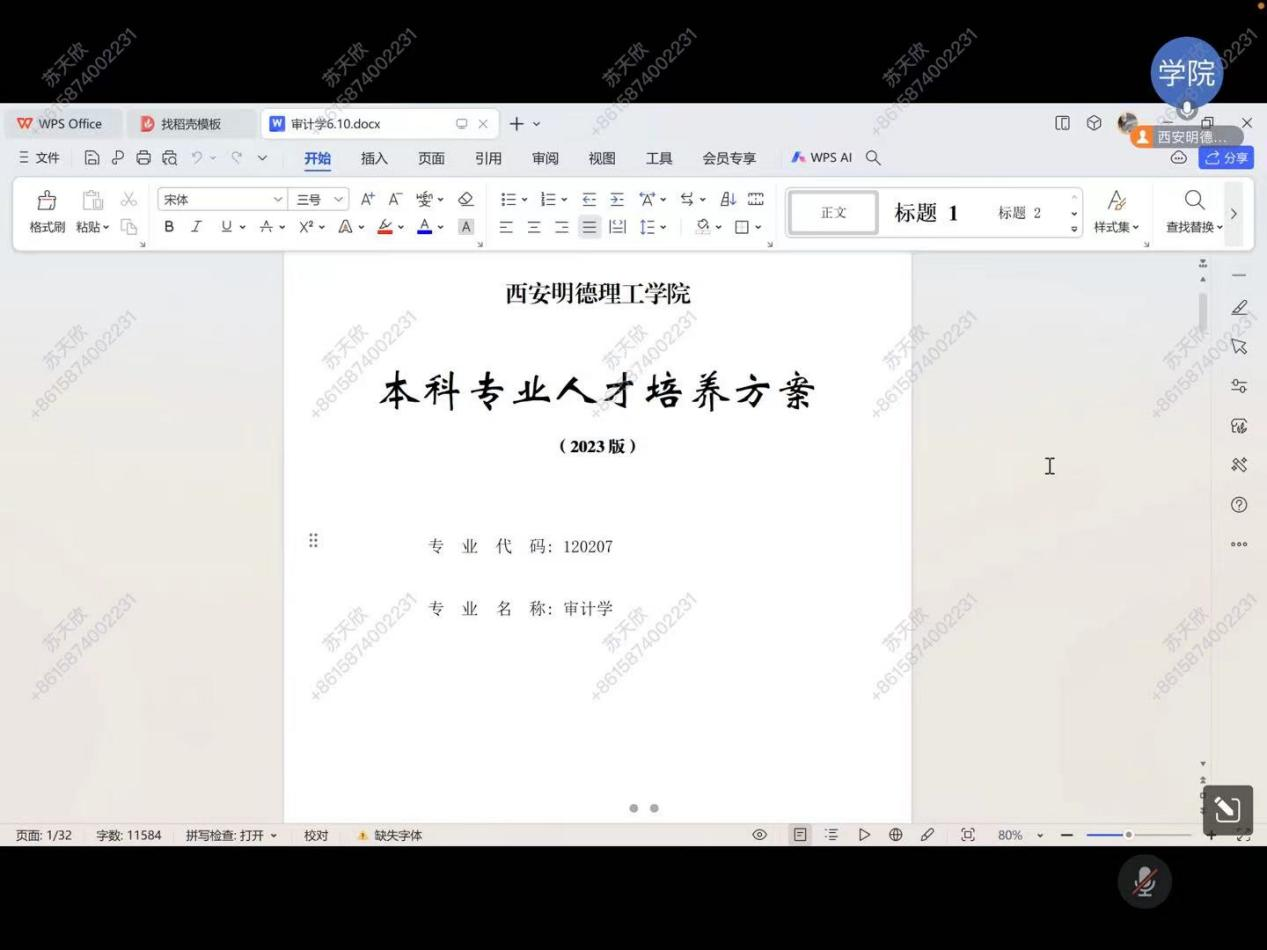Click the 分享 share button
This screenshot has height=950, width=1267.
[1227, 158]
